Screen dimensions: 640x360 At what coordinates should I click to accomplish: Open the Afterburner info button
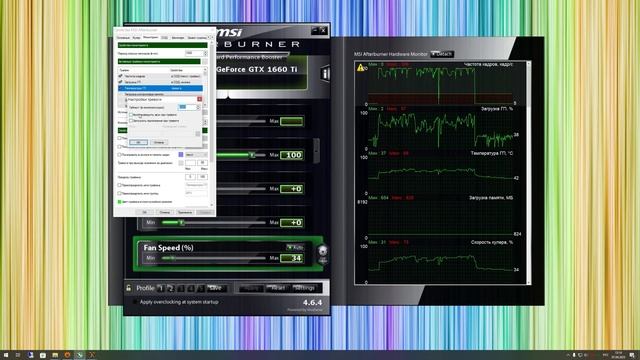325,73
